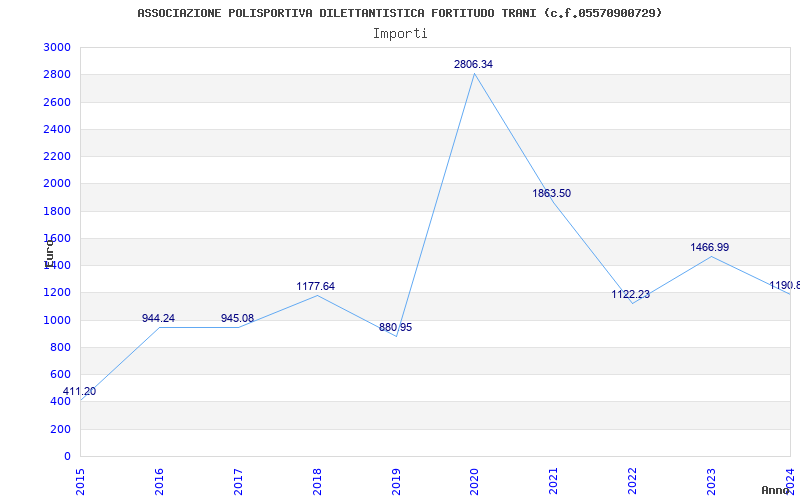The image size is (800, 500).
Task: Click the 3000 y-axis tick label
Action: tap(57, 47)
